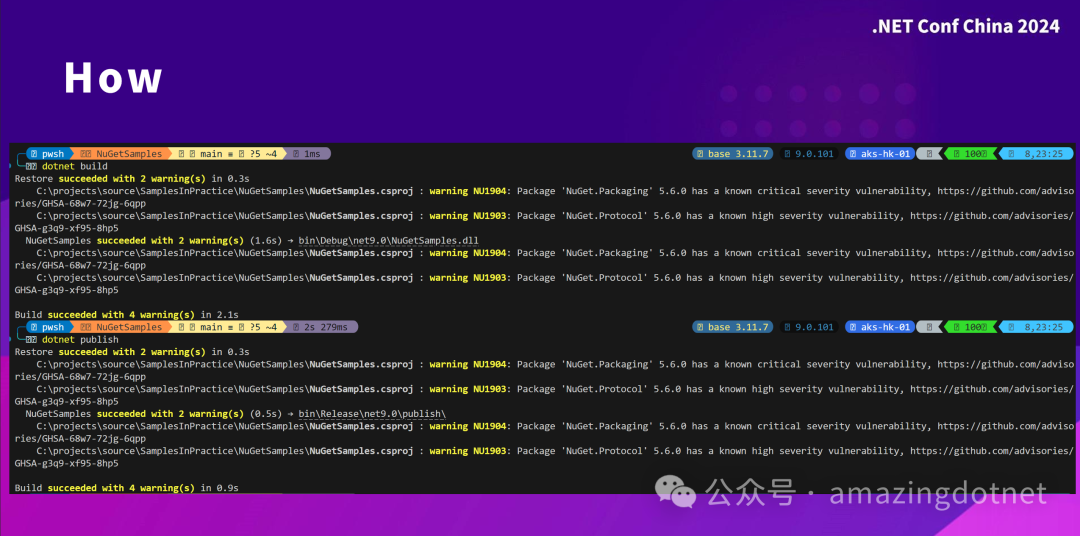Click the 'aks-hk-01' Kubernetes context segment of the dotnet publish prompt
Screen dimensions: 1080x536
click(x=880, y=327)
